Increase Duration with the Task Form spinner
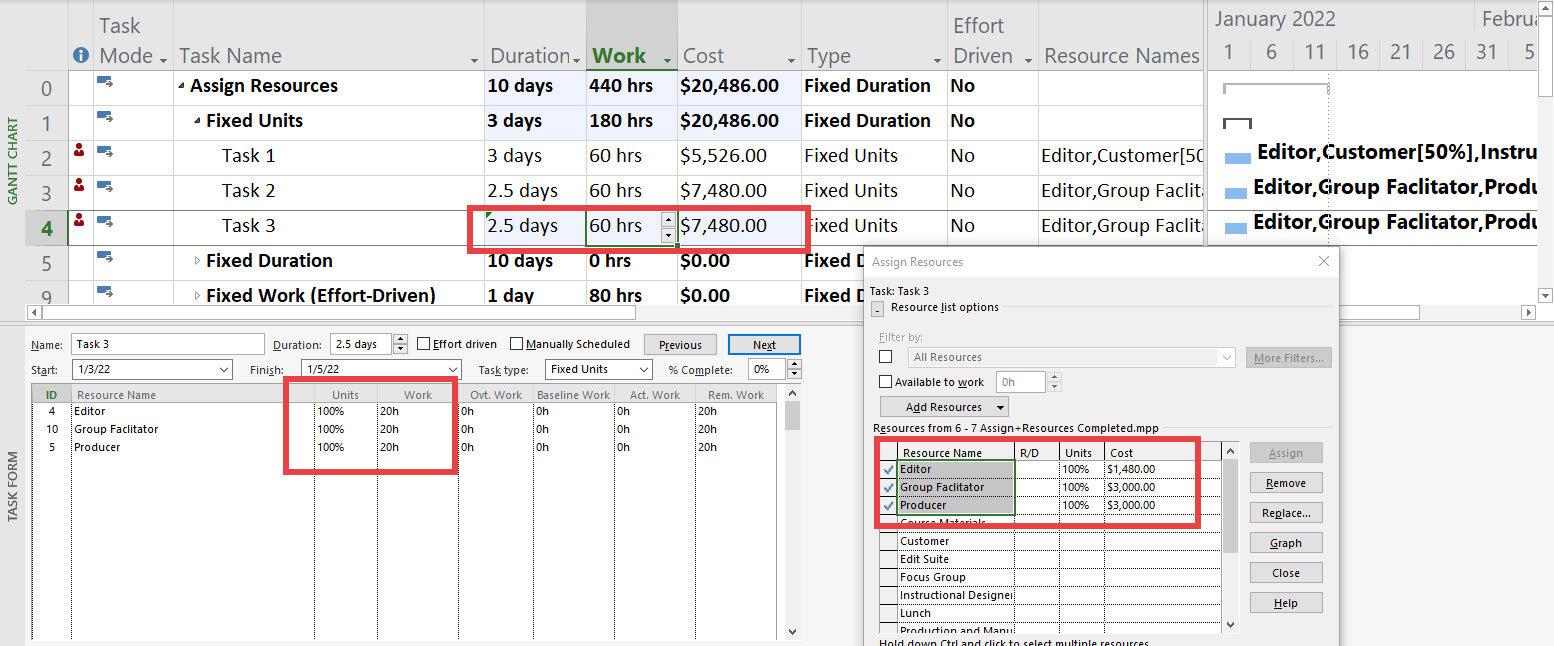Screen dimensions: 1554x646 [401, 340]
